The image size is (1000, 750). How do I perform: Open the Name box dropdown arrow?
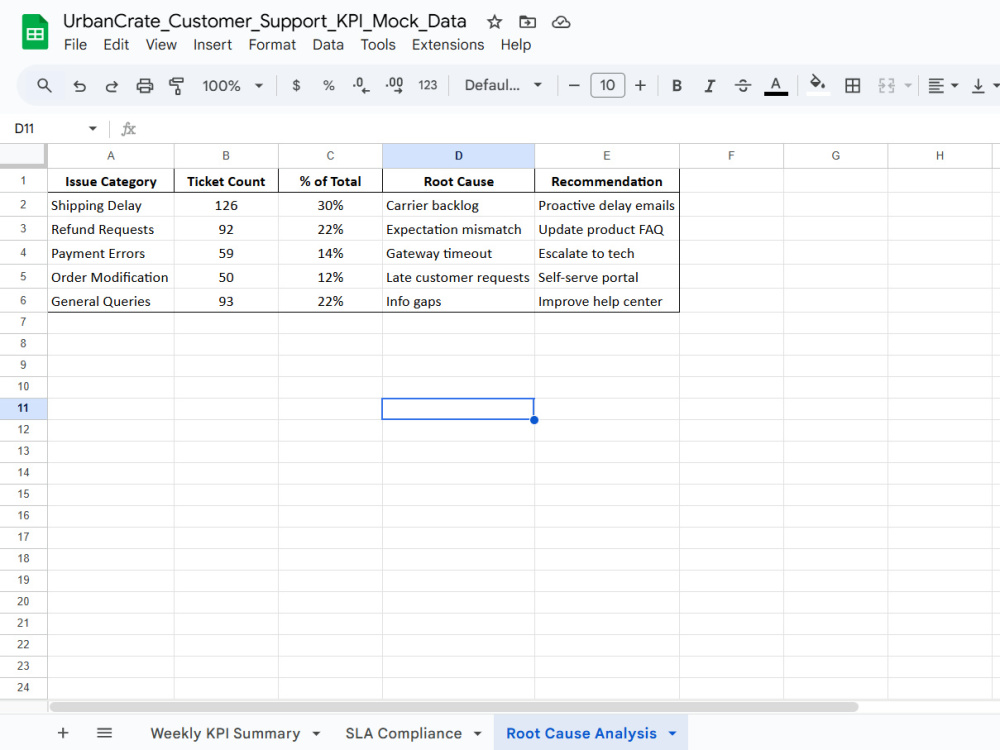(x=92, y=129)
